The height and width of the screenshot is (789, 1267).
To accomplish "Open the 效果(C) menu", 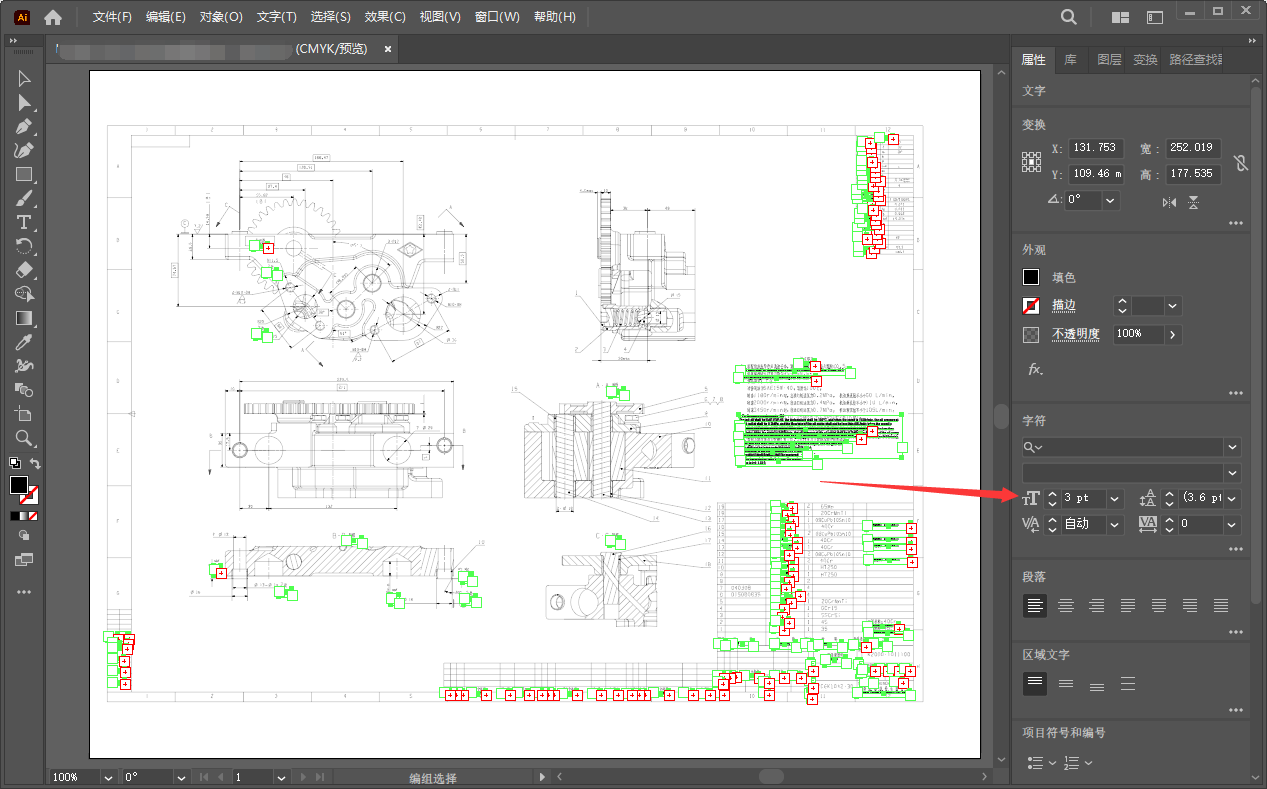I will click(x=385, y=17).
